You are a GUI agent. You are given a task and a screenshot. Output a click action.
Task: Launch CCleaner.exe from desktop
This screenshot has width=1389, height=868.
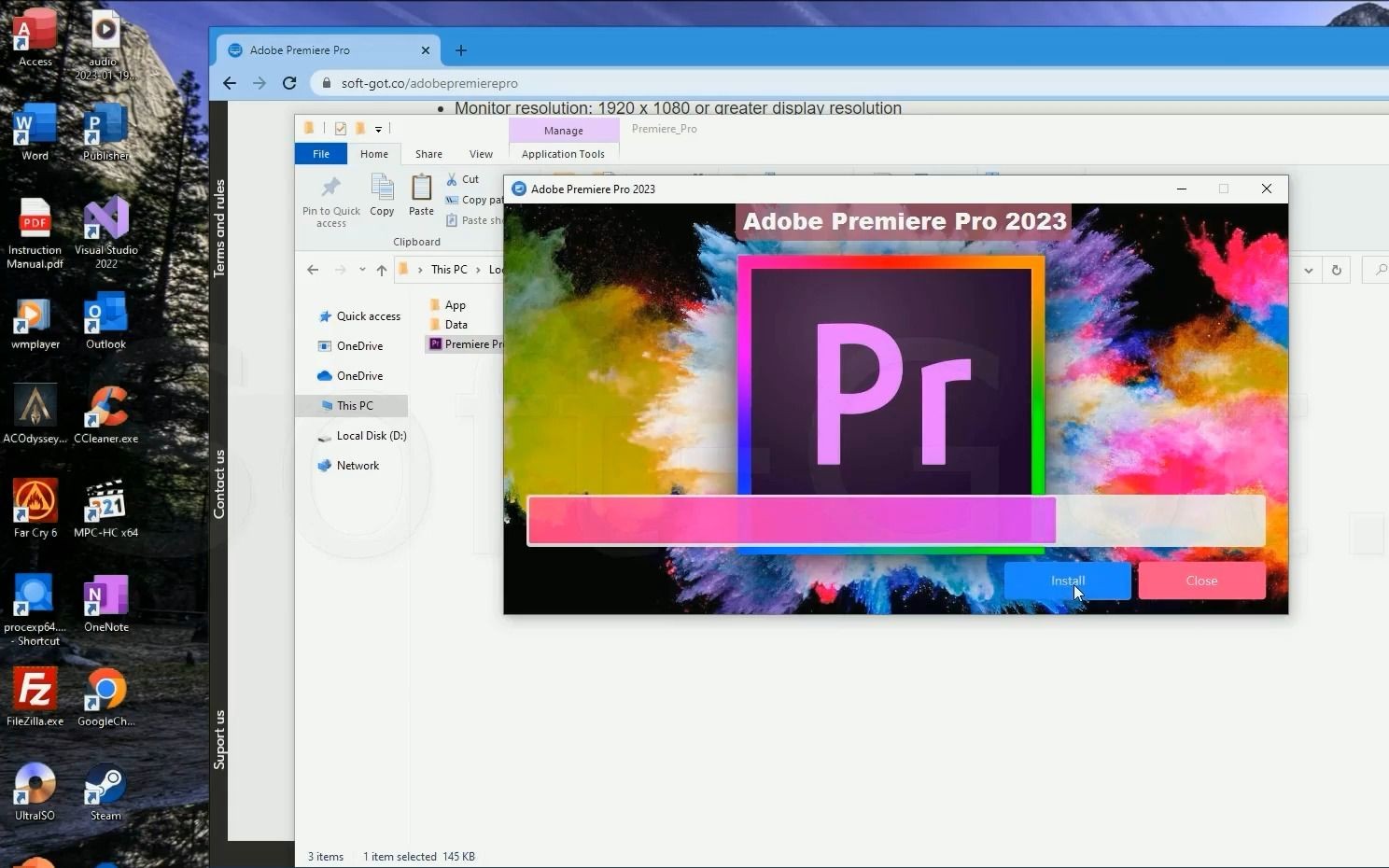105,415
